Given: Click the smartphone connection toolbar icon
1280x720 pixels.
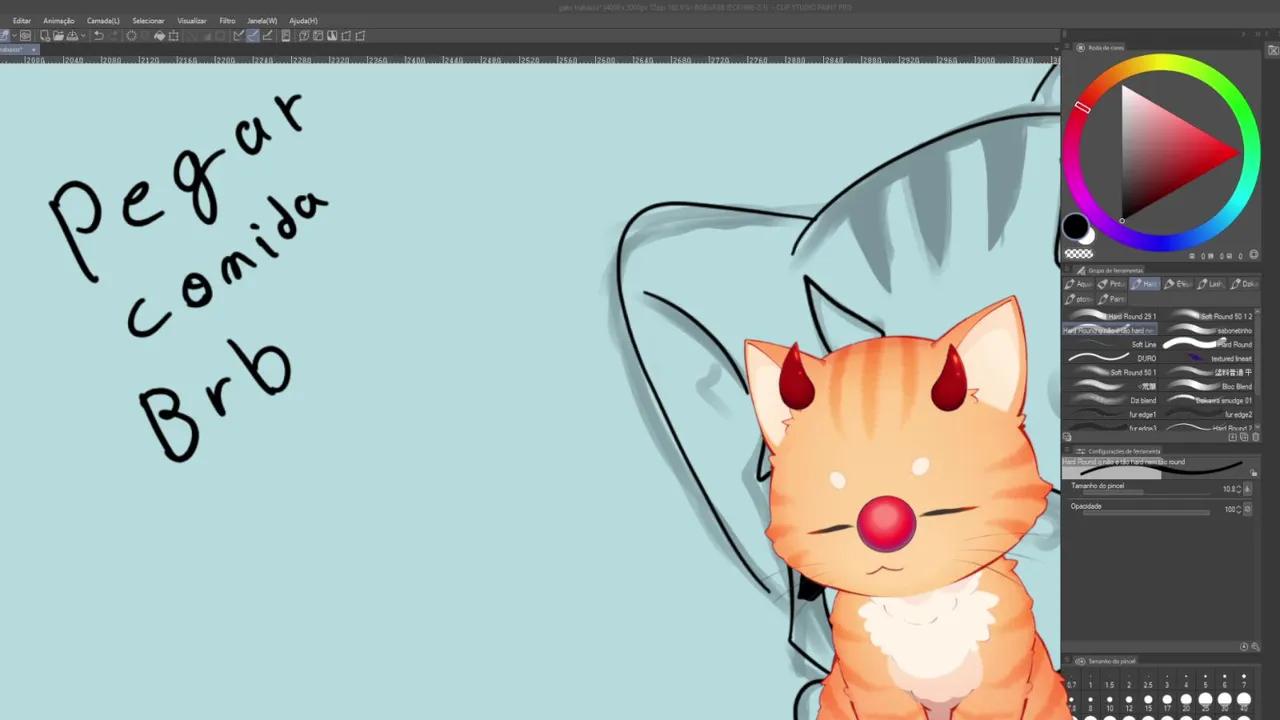Looking at the screenshot, I should (286, 36).
